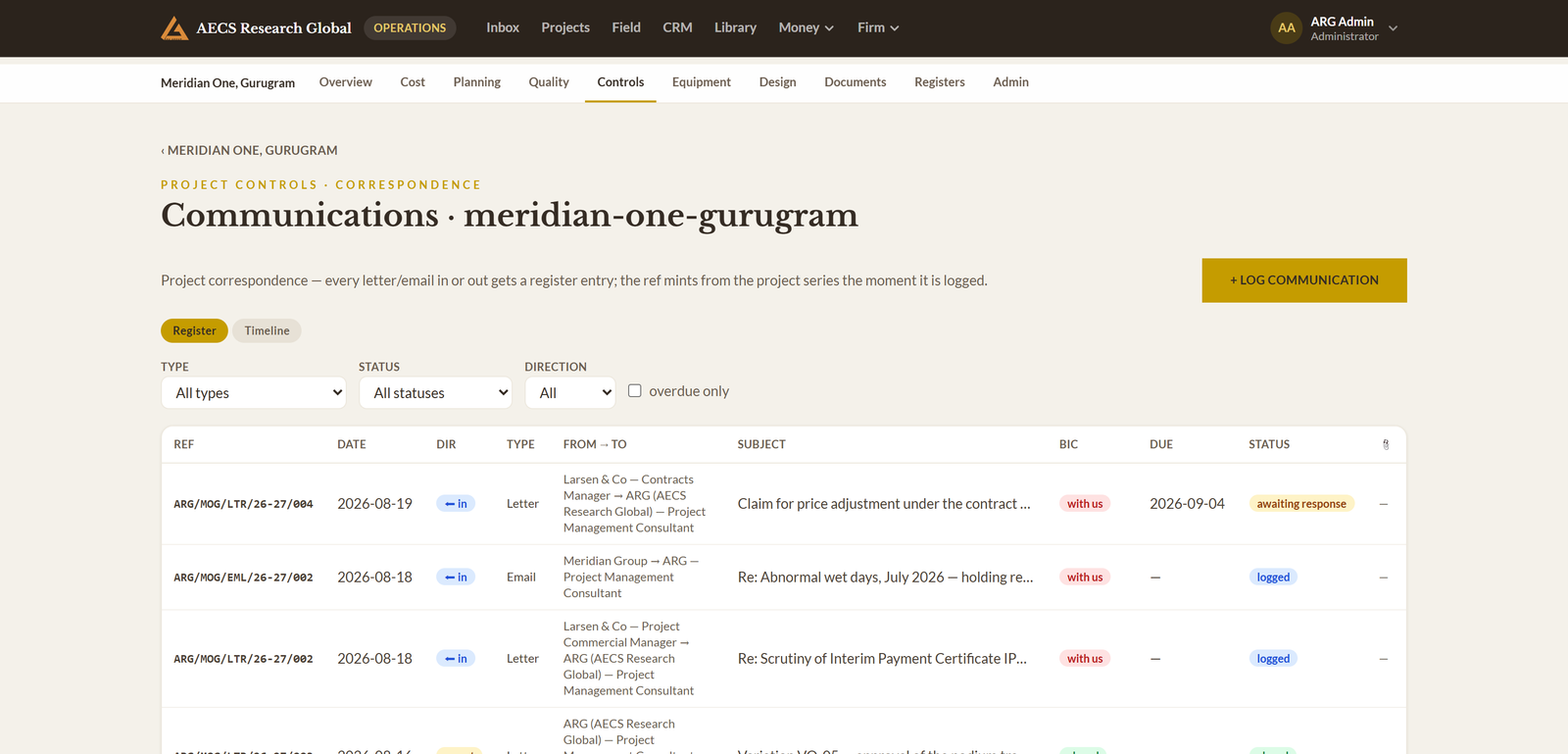Switch to the Registers tab

[x=940, y=82]
